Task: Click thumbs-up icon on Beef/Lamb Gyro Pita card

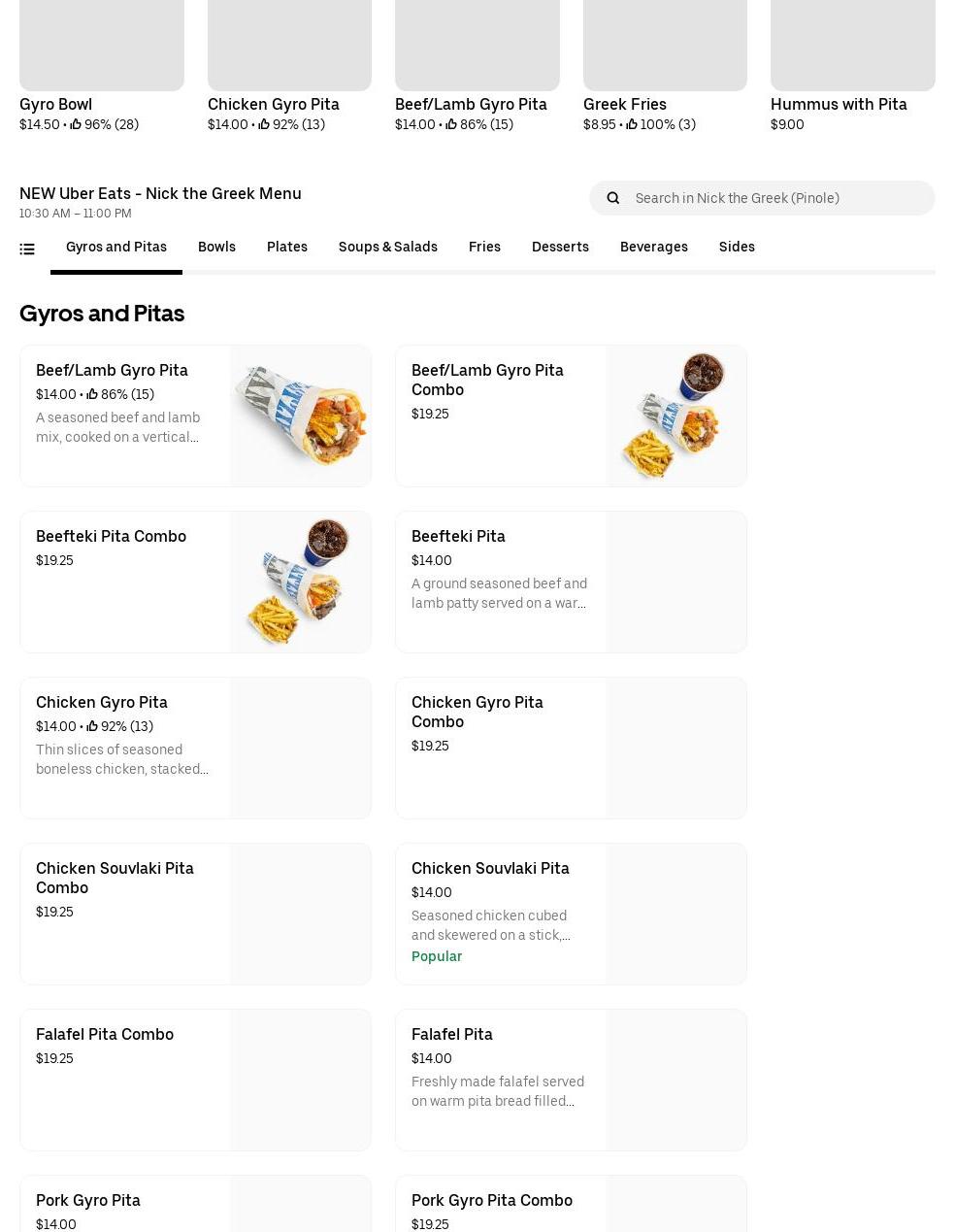Action: (92, 394)
